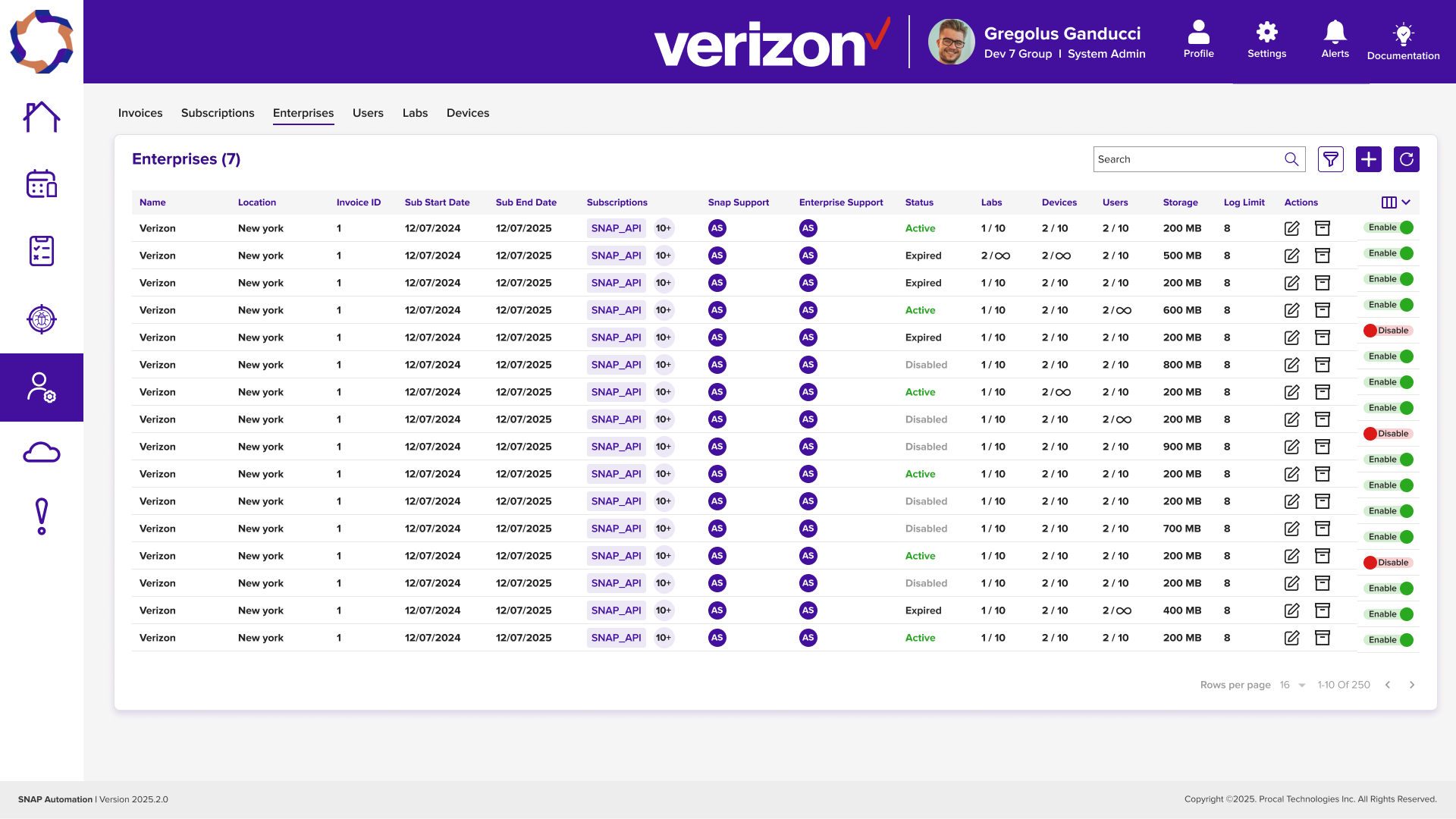Edit the enterprise with 500 MB storage
Image resolution: width=1456 pixels, height=819 pixels.
[1291, 256]
